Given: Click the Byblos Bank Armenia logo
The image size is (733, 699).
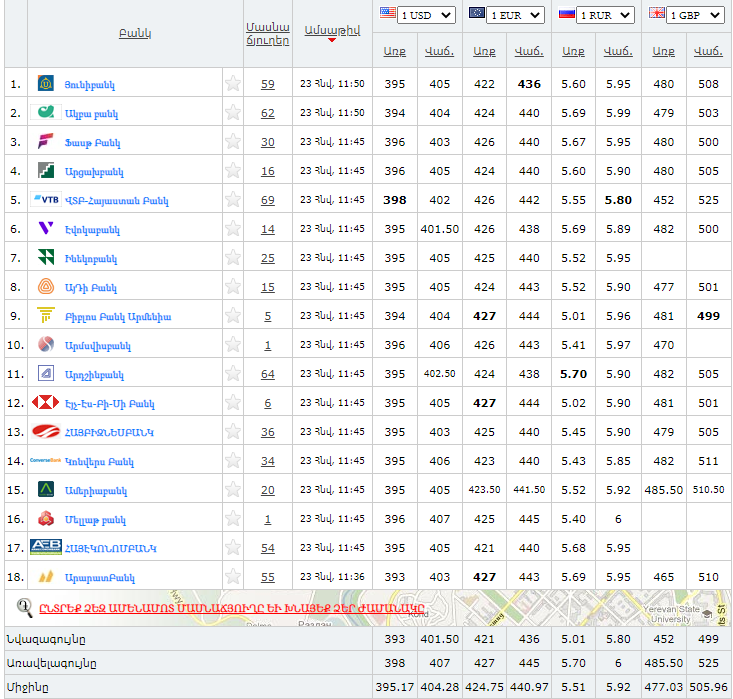Looking at the screenshot, I should (46, 316).
